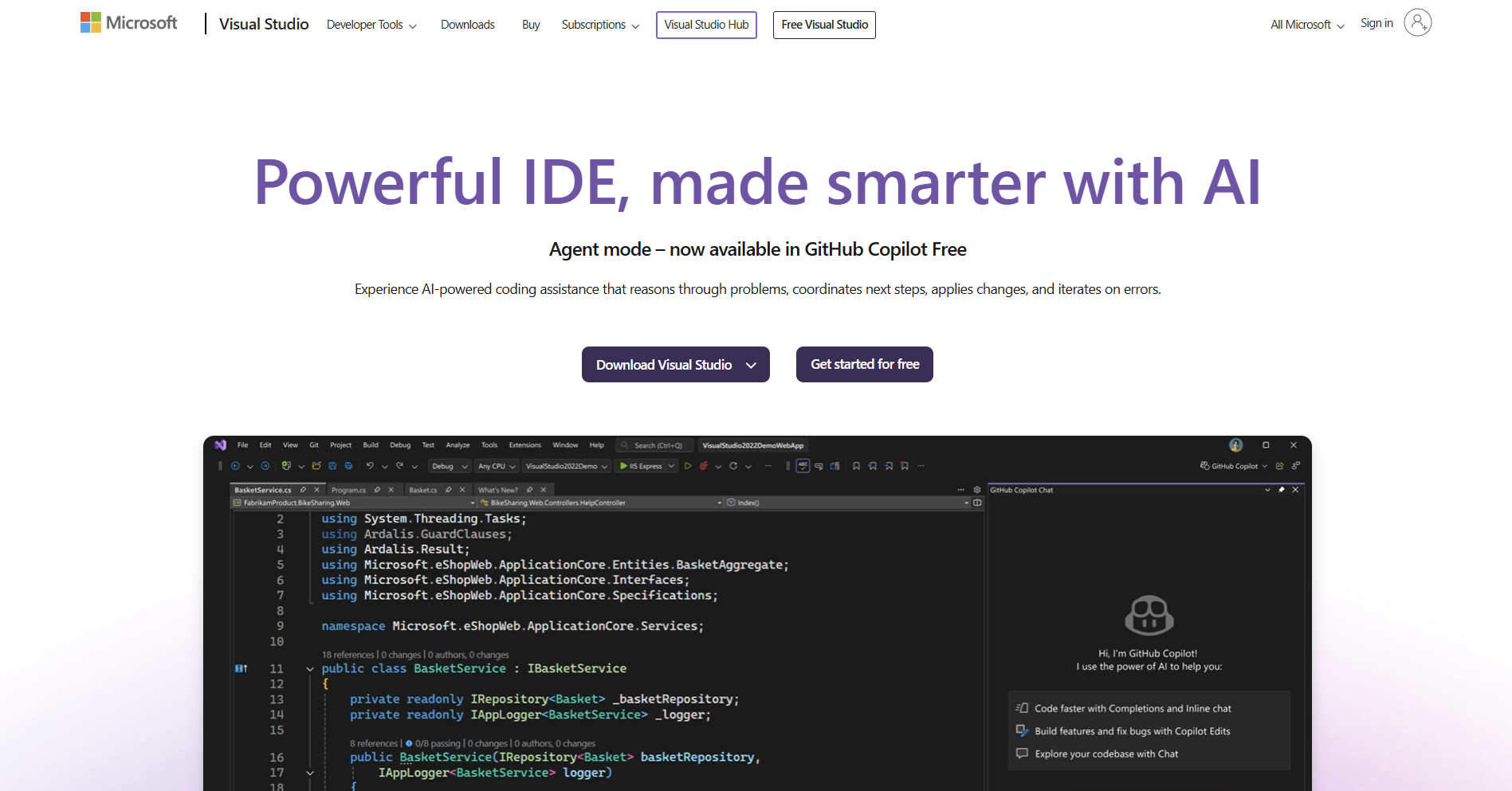Open the GitHub Copilot dropdown in the toolbar
Image resolution: width=1512 pixels, height=791 pixels.
(x=1234, y=466)
